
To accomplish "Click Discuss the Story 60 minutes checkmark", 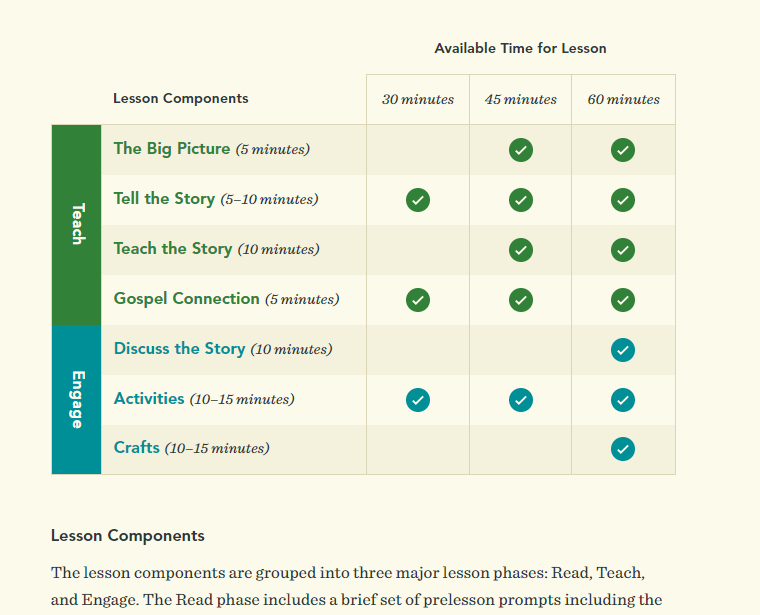I will pyautogui.click(x=623, y=350).
